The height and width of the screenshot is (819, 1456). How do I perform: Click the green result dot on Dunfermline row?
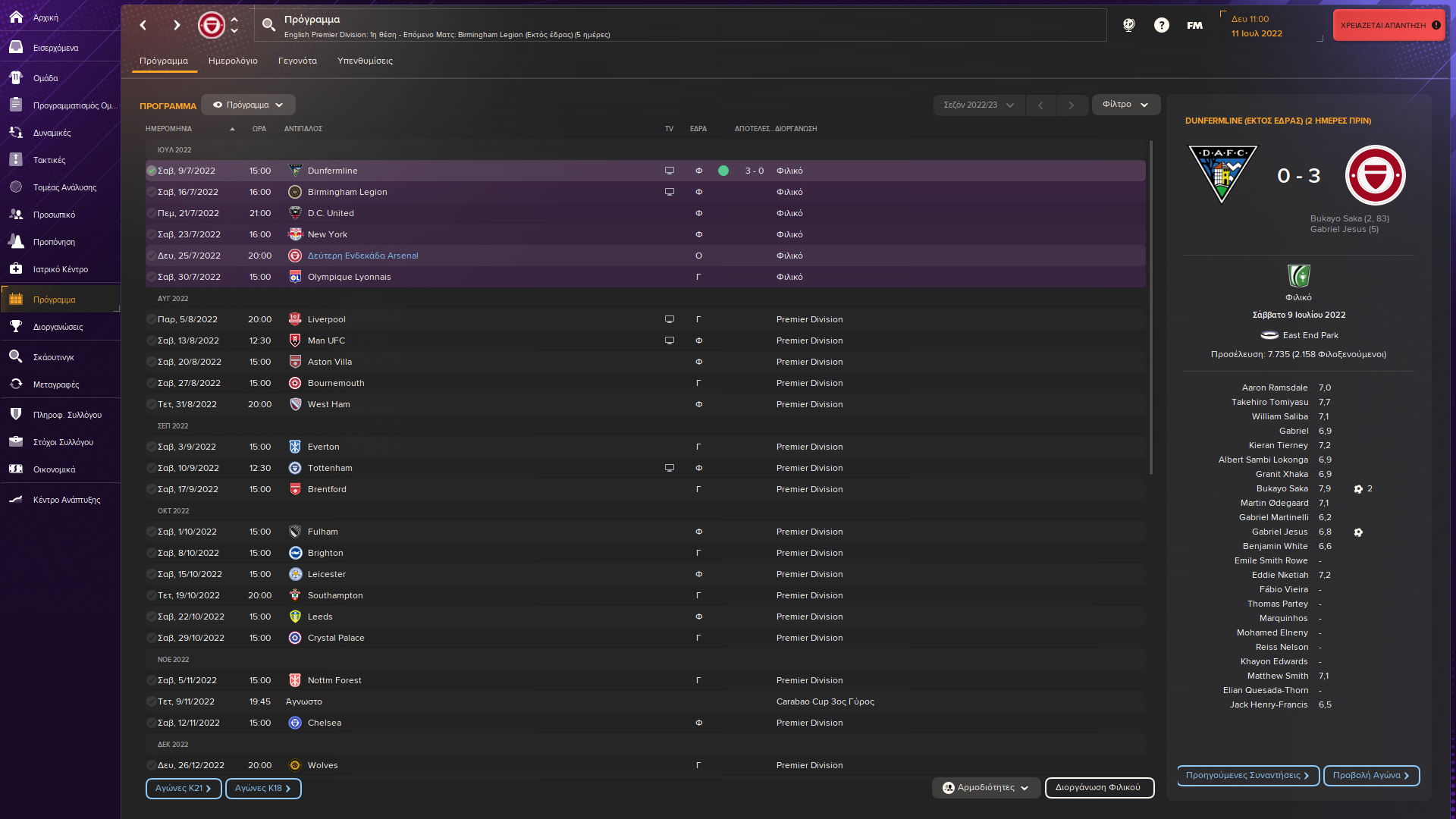pos(723,171)
